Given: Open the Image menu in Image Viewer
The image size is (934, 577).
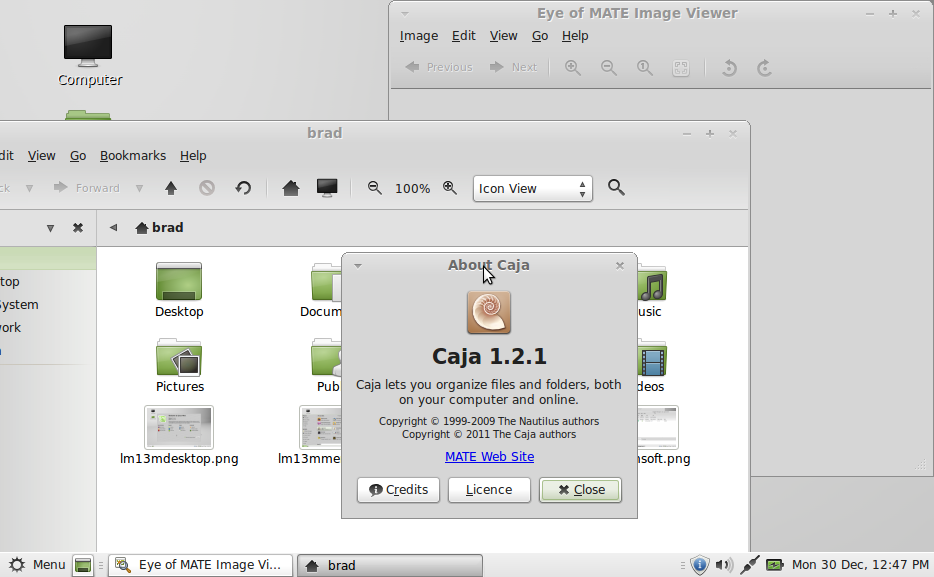Looking at the screenshot, I should click(419, 36).
